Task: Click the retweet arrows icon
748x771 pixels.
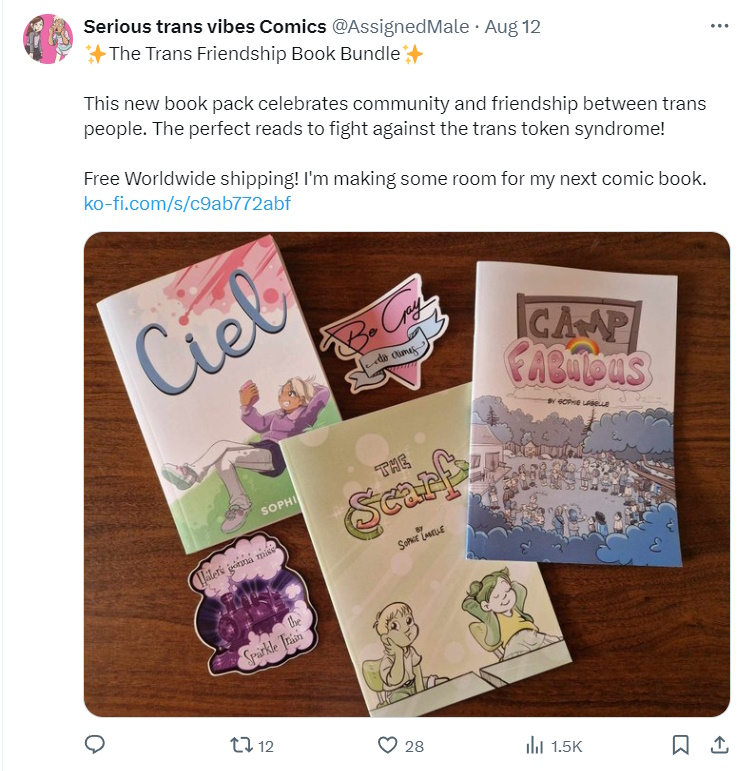Action: point(241,745)
